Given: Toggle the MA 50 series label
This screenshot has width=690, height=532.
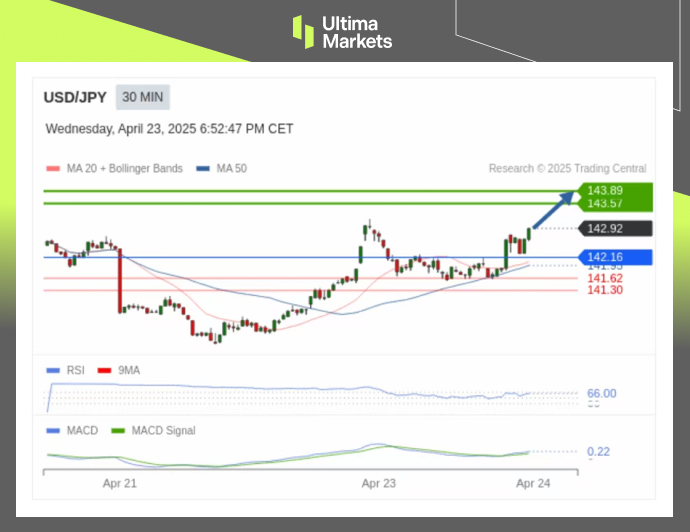Looking at the screenshot, I should 232,169.
